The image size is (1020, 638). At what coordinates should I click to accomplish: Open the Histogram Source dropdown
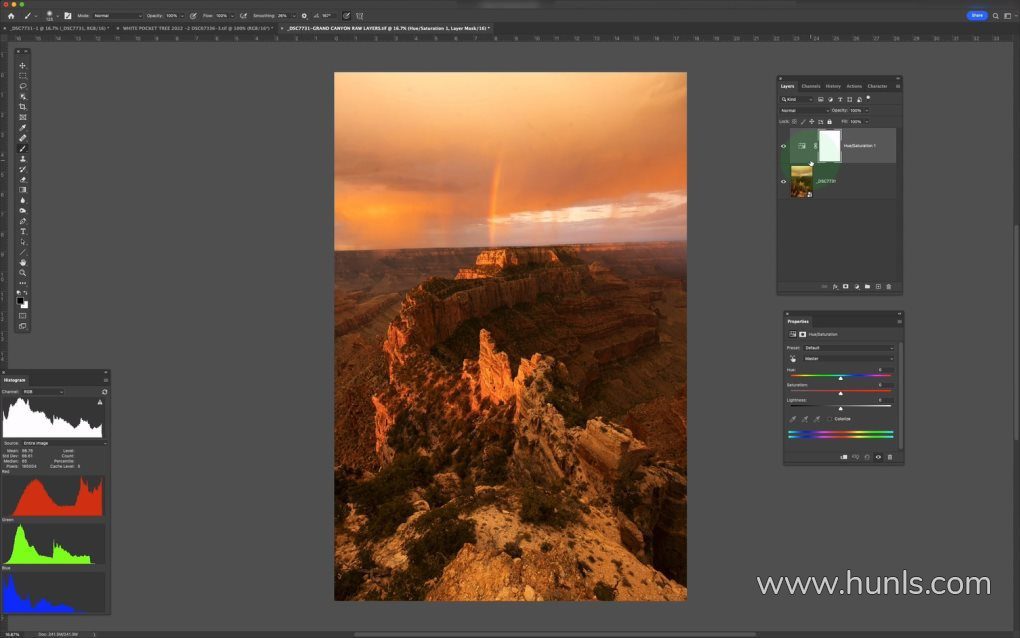coord(64,443)
